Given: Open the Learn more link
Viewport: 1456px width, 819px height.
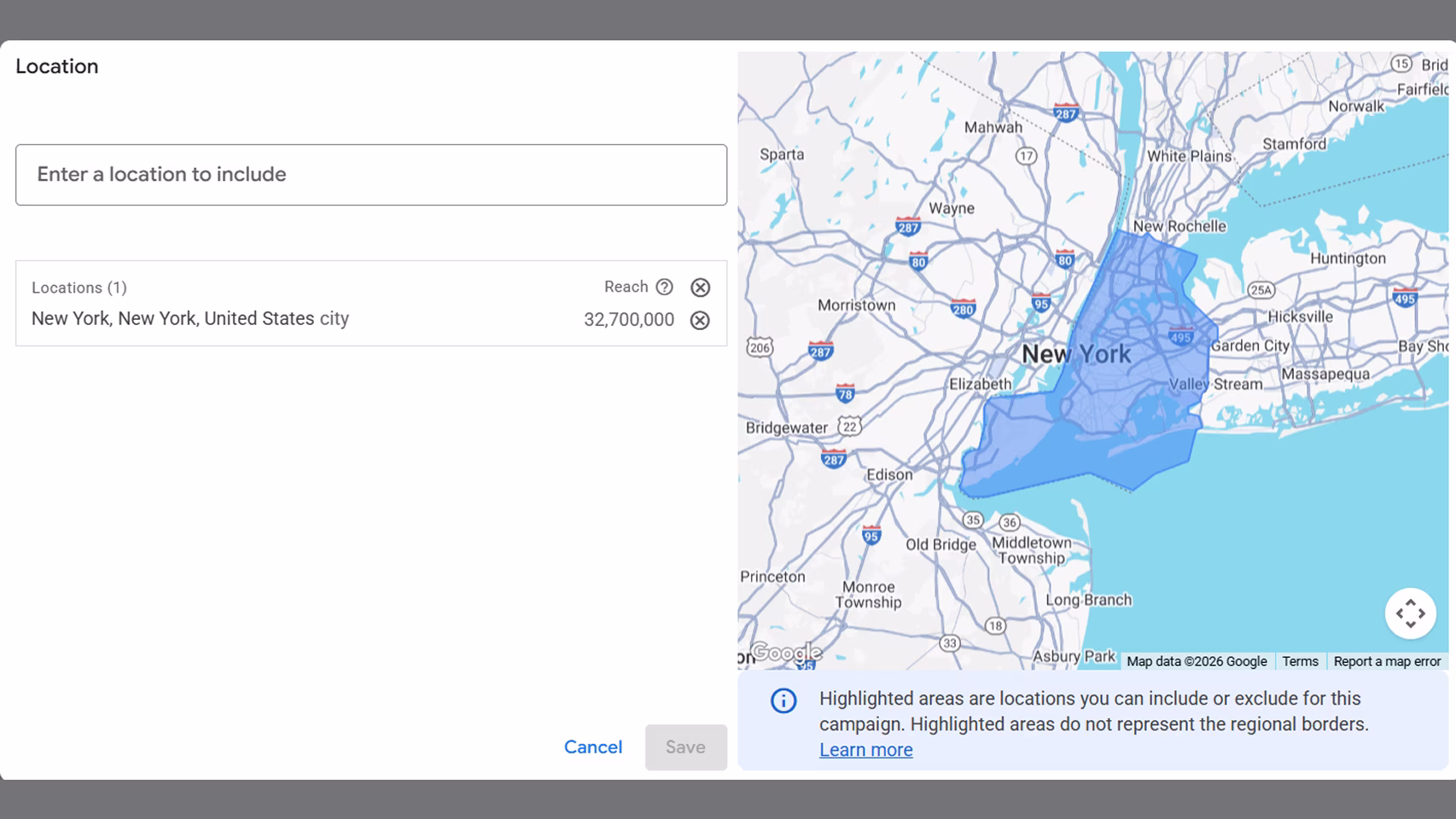Looking at the screenshot, I should click(866, 750).
